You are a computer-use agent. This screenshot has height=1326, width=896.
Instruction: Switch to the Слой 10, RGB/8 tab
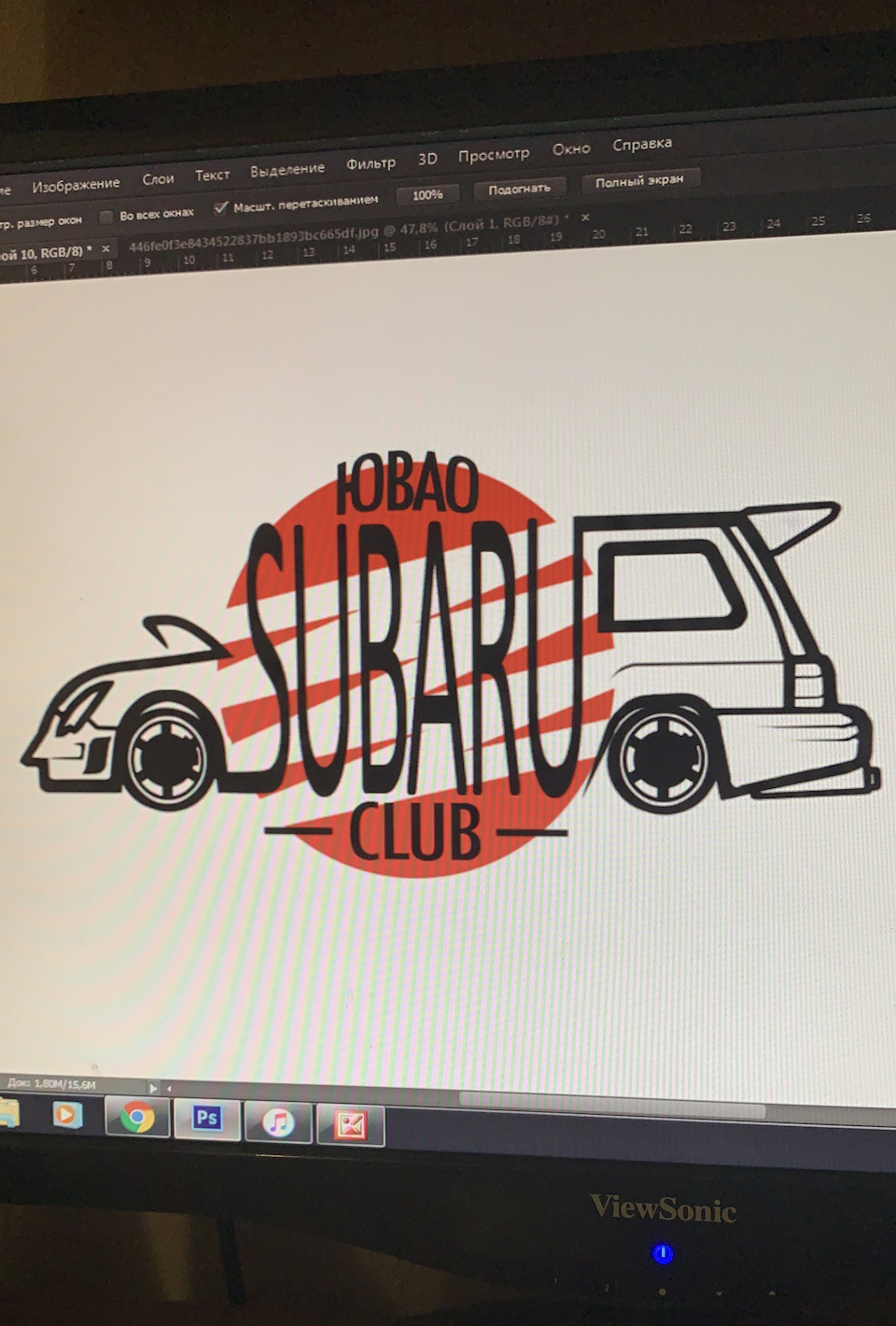(x=45, y=253)
